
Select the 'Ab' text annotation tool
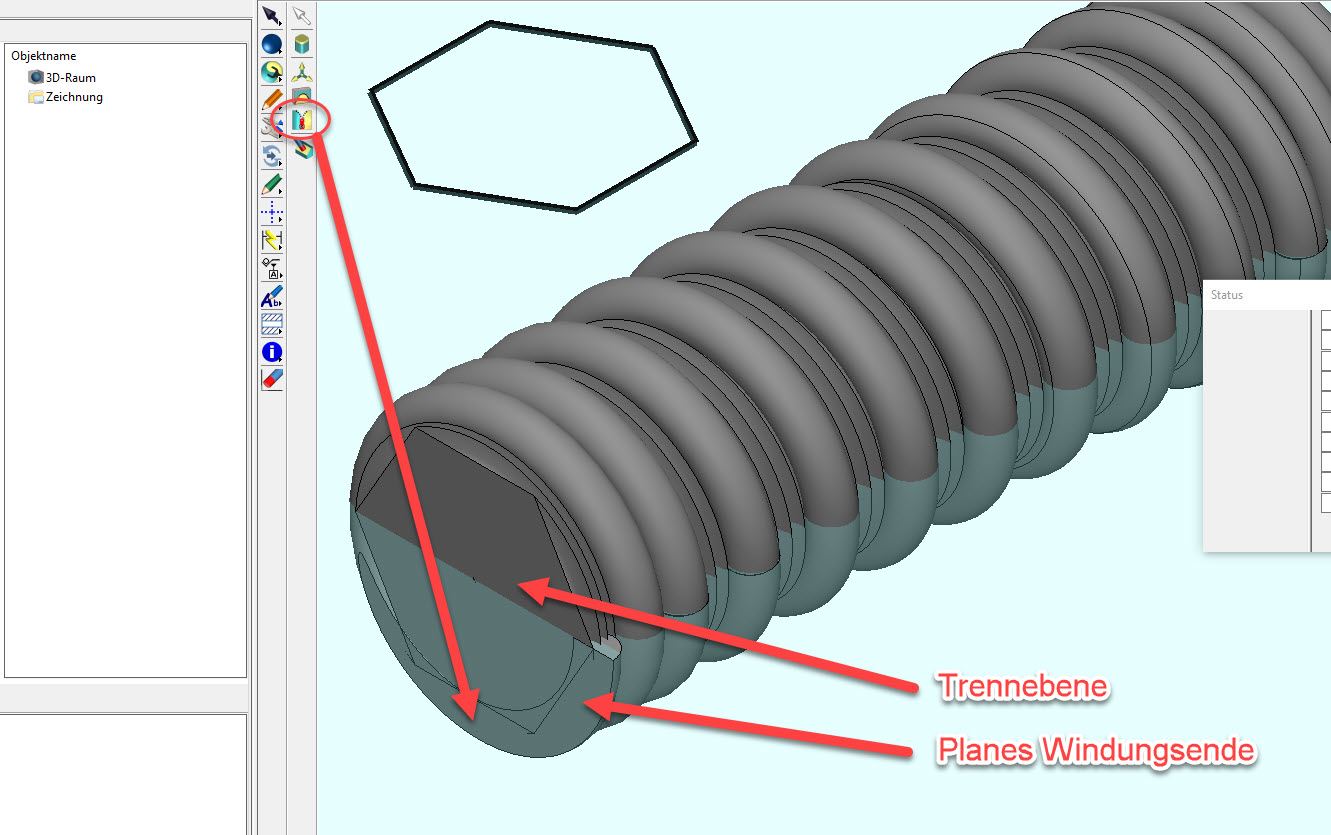[x=271, y=297]
